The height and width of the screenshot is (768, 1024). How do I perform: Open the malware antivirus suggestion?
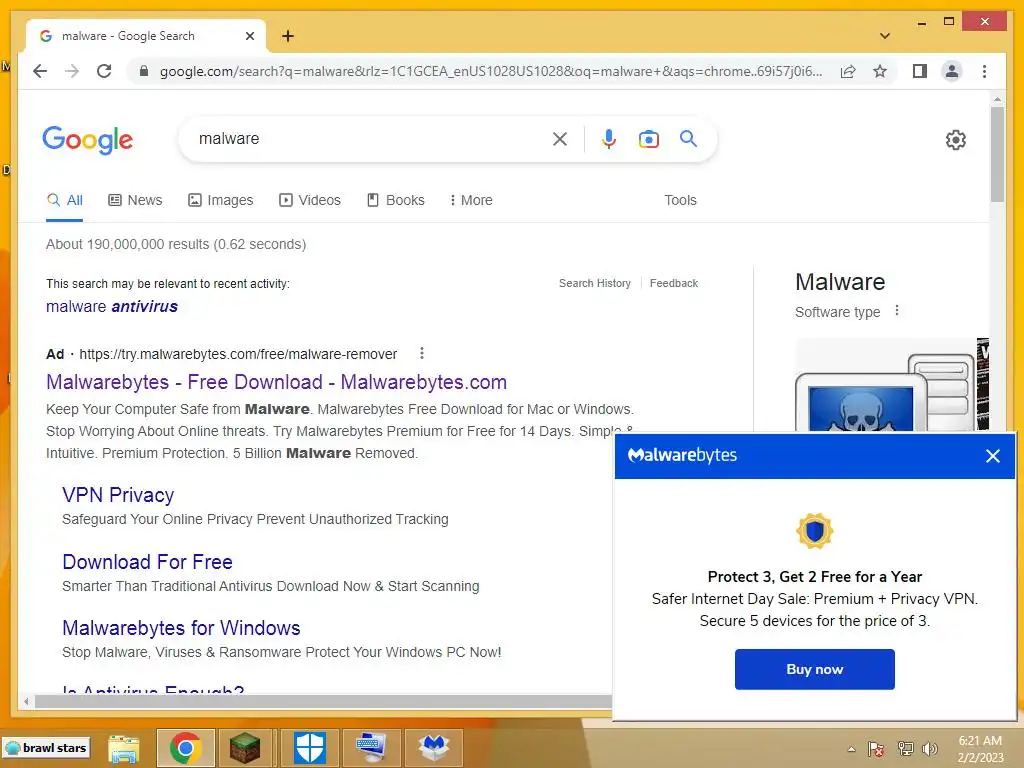[x=112, y=306]
